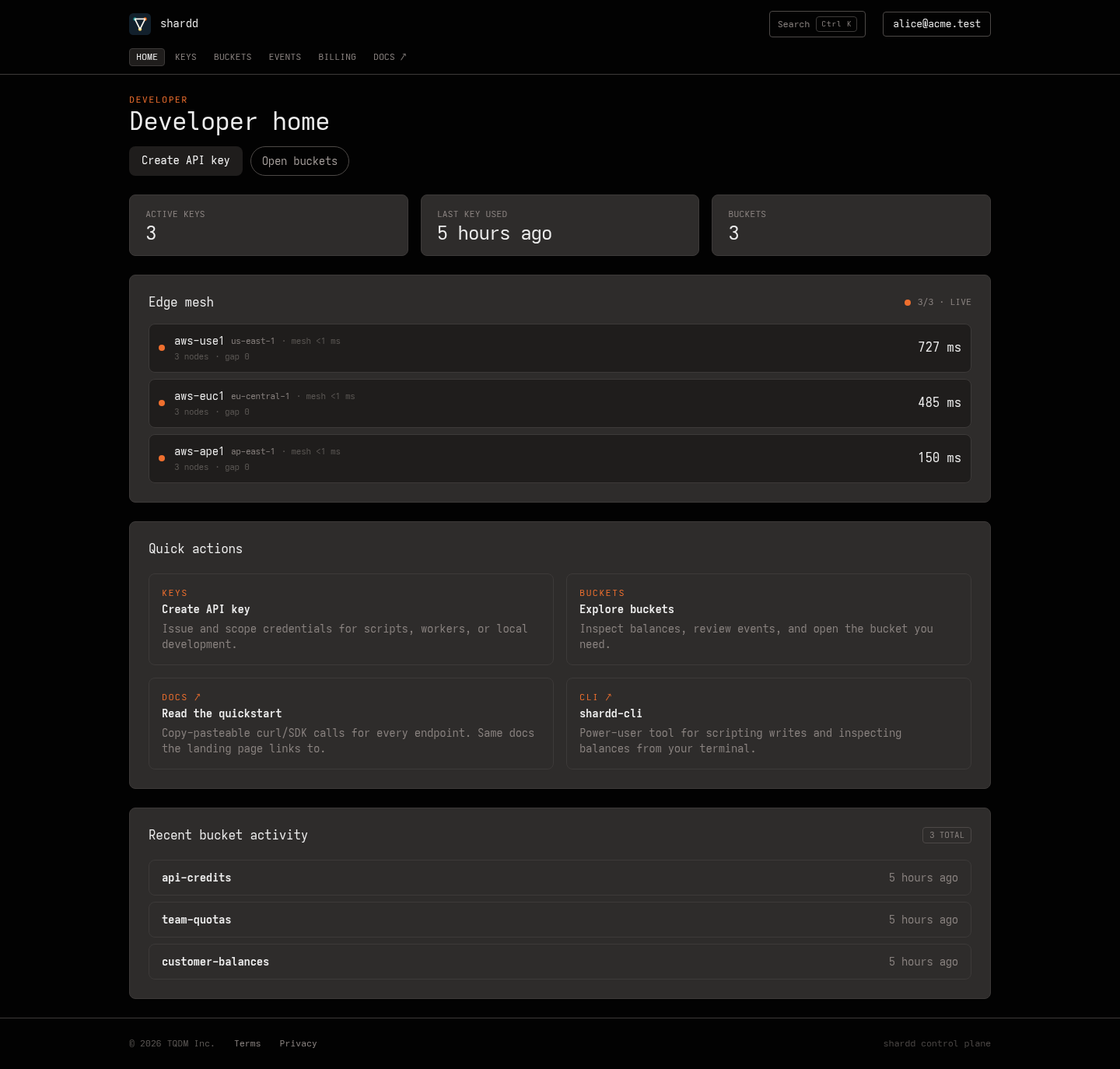This screenshot has width=1120, height=1069.
Task: Click the 3/3 · LIVE status text
Action: point(944,303)
